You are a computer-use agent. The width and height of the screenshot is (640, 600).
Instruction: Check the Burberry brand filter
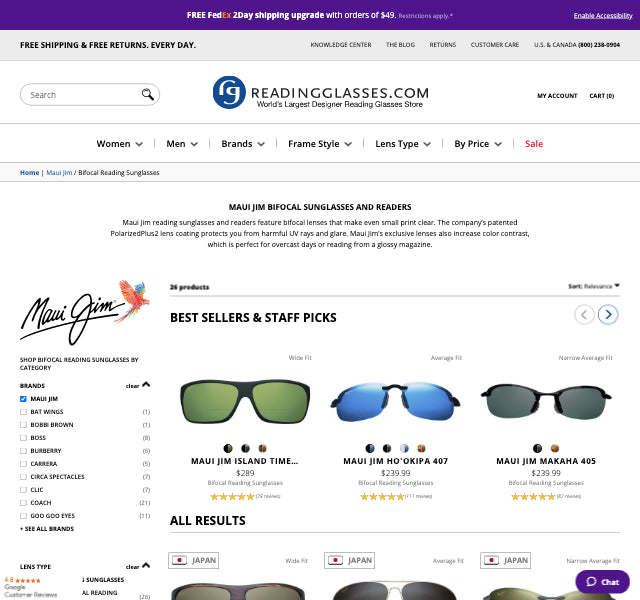pos(23,451)
